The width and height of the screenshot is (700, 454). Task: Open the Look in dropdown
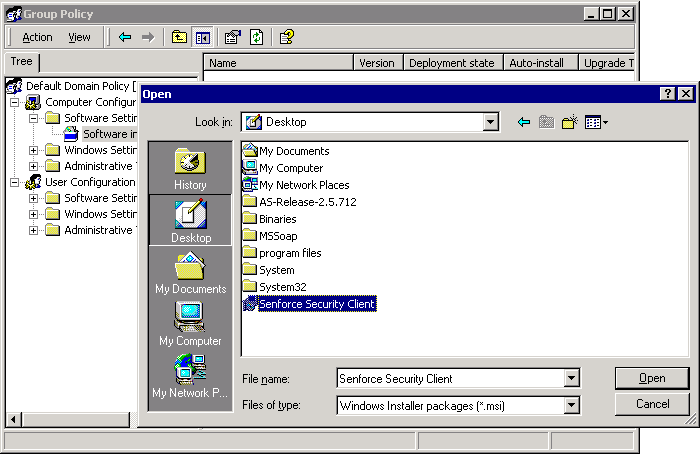[490, 122]
